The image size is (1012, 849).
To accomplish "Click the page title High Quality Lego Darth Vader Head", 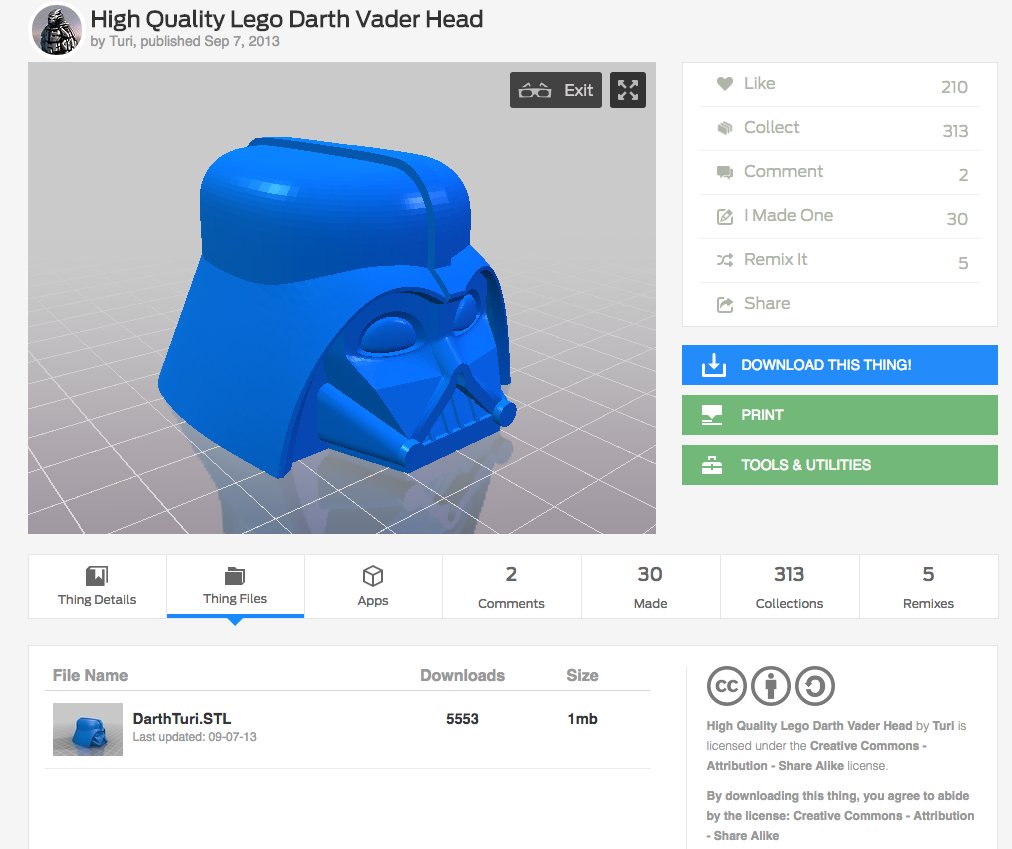I will point(287,19).
